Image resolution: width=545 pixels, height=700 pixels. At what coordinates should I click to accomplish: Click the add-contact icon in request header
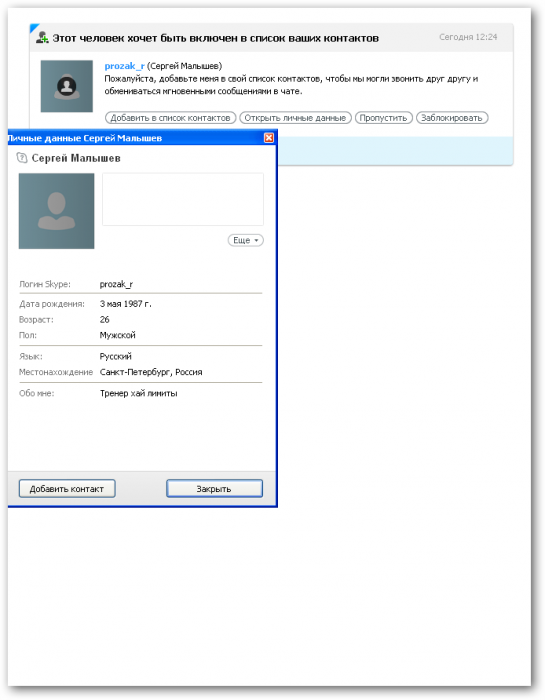[x=42, y=38]
